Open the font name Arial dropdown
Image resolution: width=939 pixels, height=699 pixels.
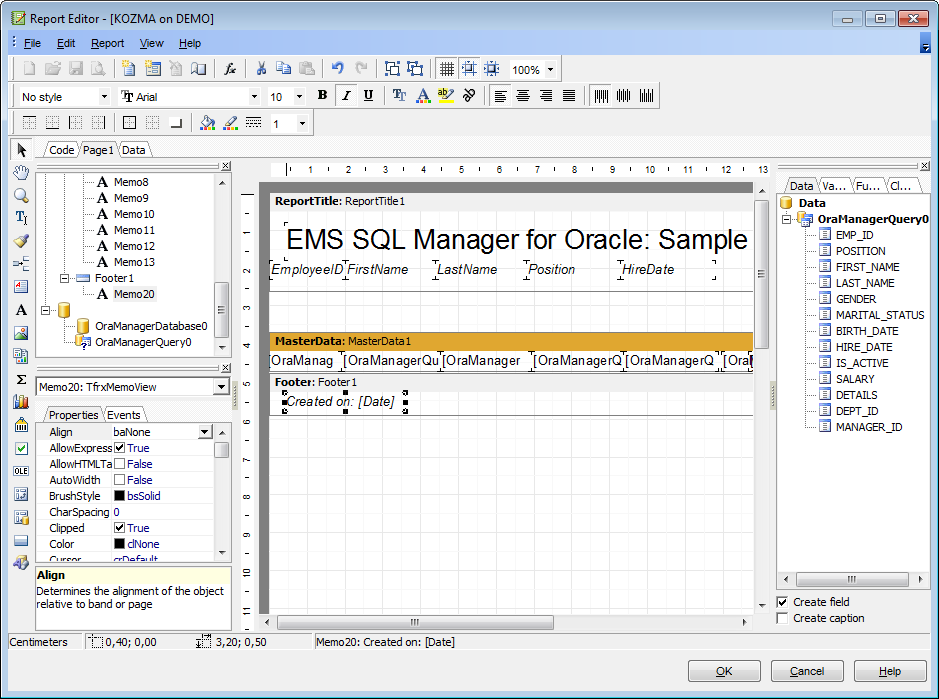pos(254,97)
